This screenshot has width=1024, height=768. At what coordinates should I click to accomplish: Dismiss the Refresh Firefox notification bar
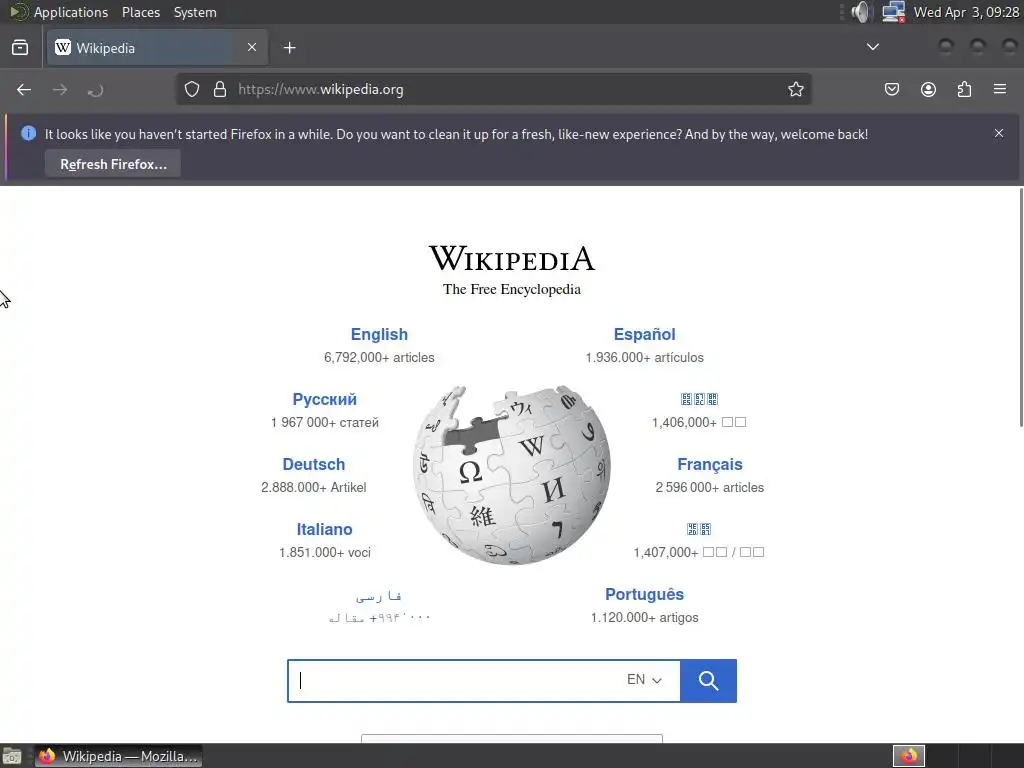999,133
